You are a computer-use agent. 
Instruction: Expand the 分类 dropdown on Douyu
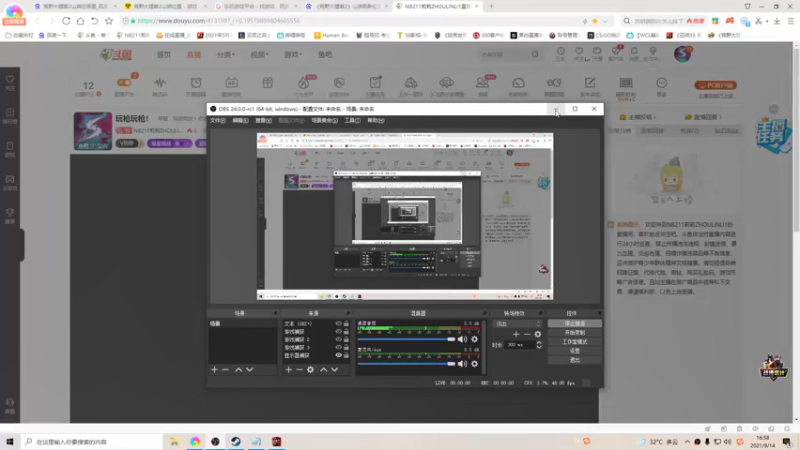[x=226, y=55]
